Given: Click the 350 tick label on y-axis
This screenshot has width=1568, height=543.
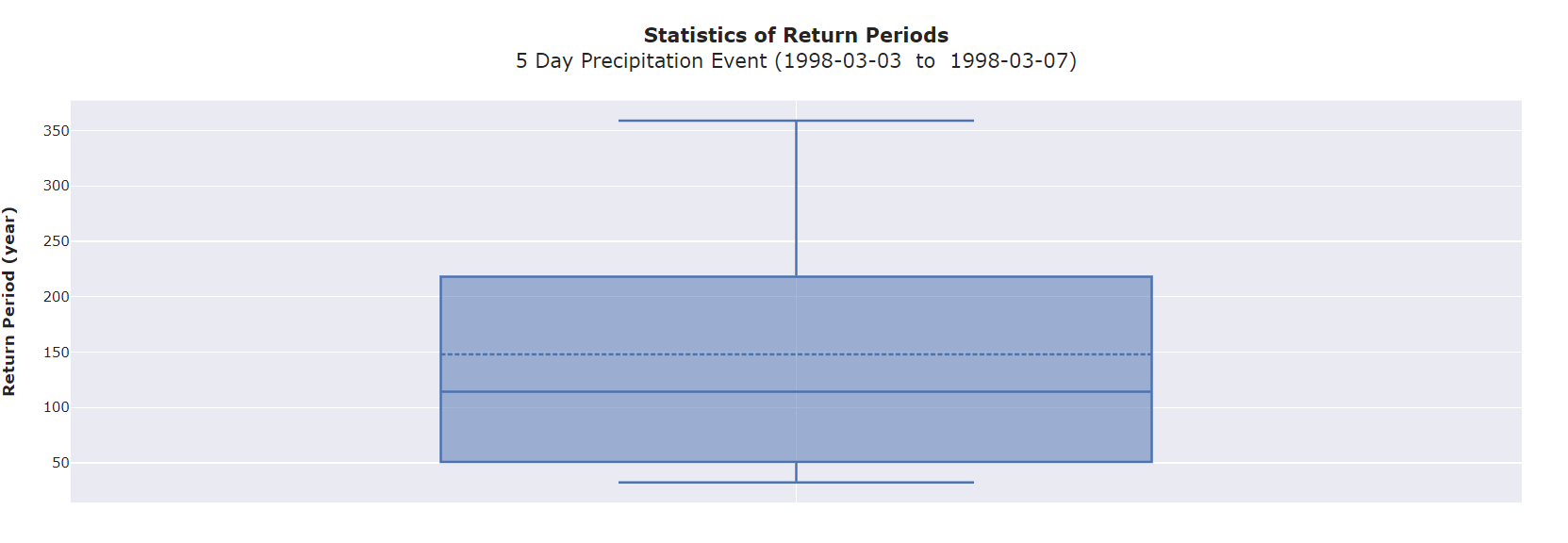Looking at the screenshot, I should pos(56,131).
